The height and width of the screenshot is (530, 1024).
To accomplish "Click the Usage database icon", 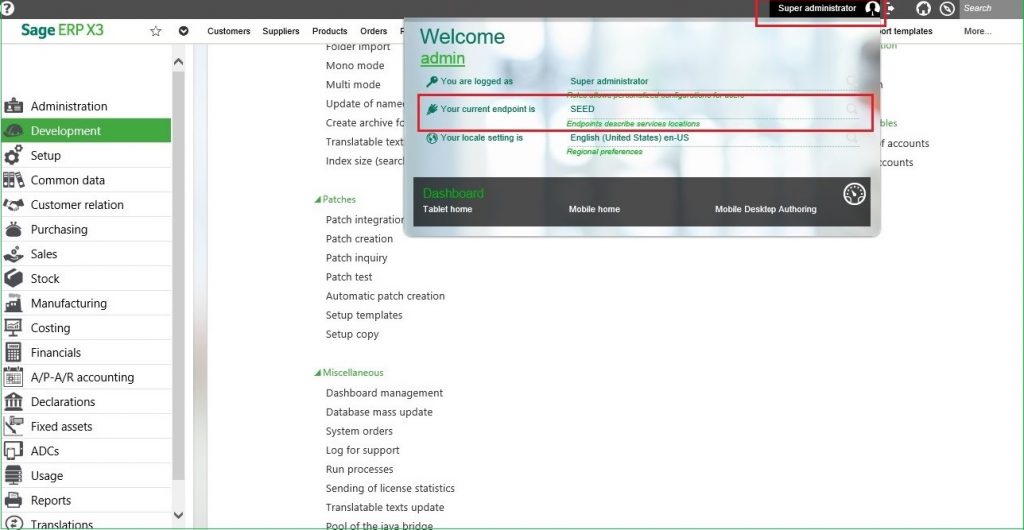I will (x=13, y=476).
